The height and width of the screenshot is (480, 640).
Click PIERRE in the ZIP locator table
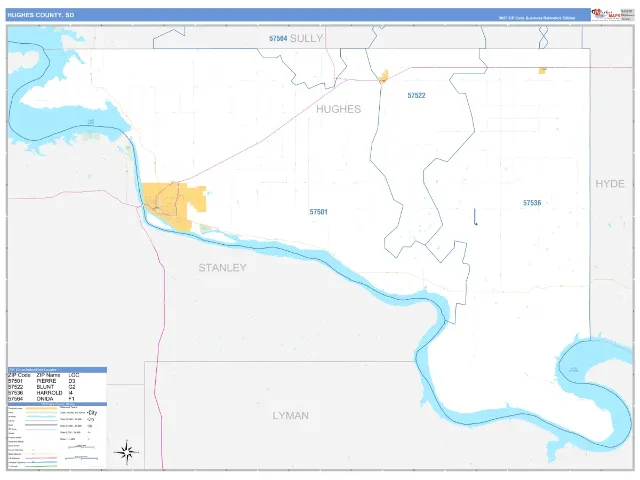(47, 381)
